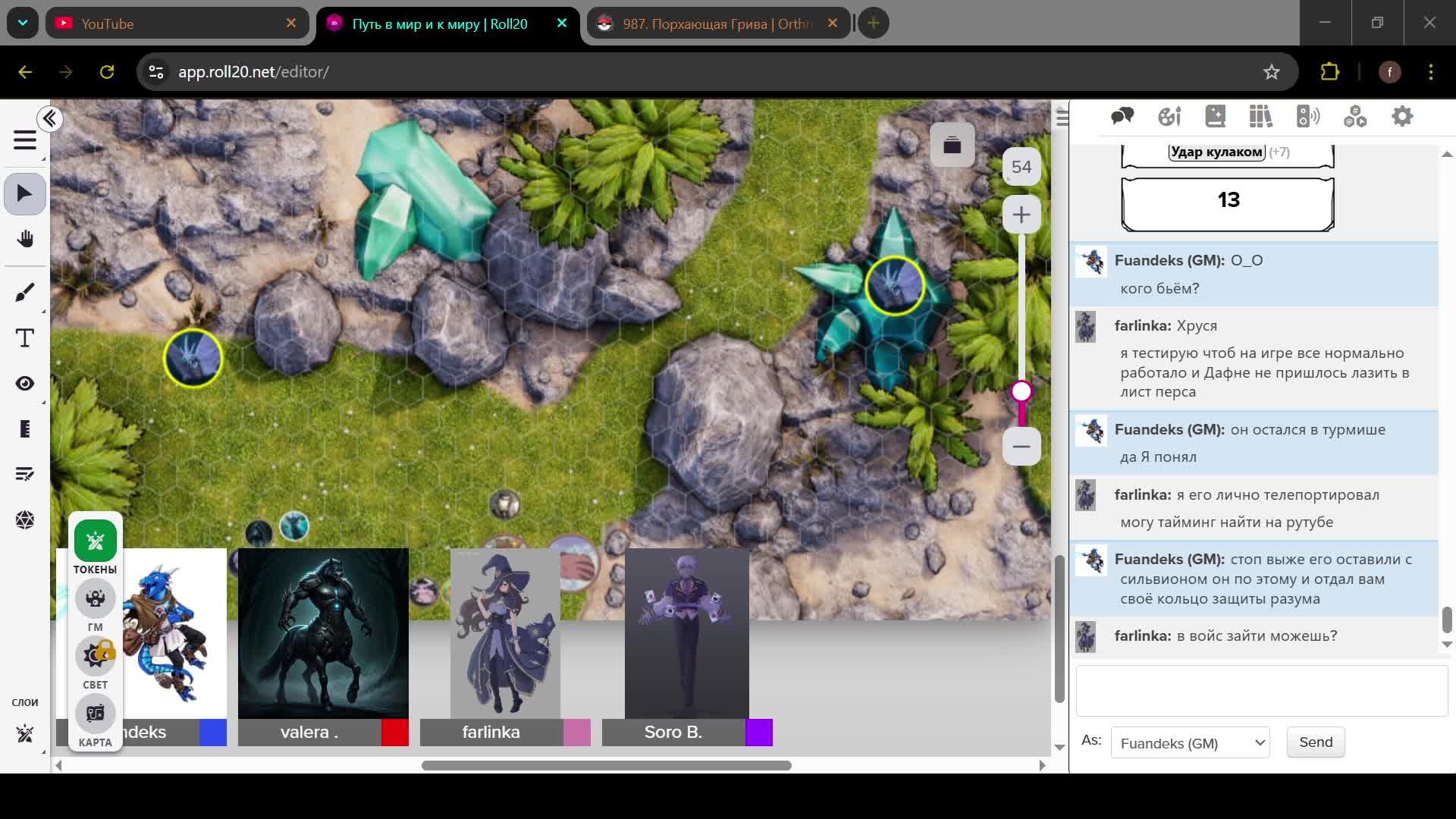Switch to the СВЕТ lighting layer
Screen dimensions: 1456x819
95,657
